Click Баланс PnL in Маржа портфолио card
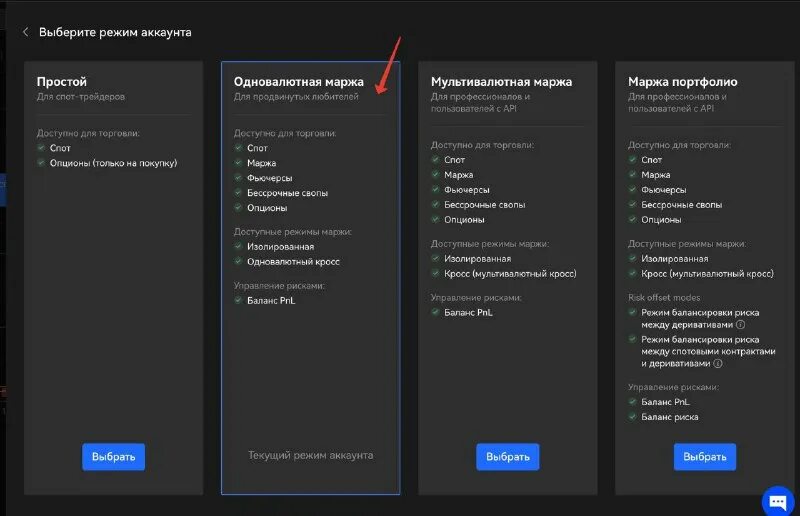The width and height of the screenshot is (800, 516). click(665, 402)
